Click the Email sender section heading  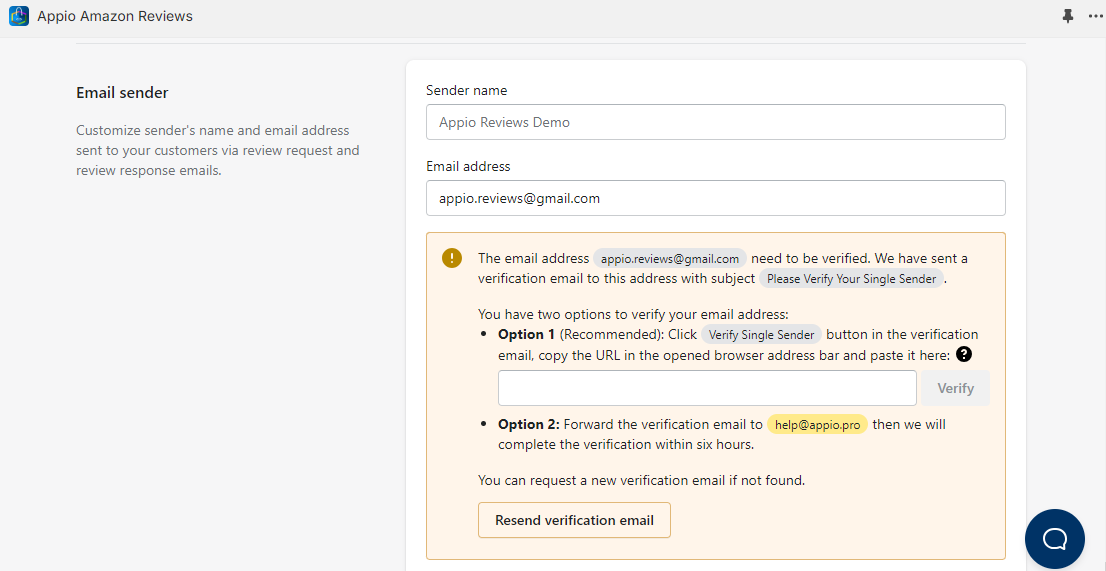tap(122, 93)
